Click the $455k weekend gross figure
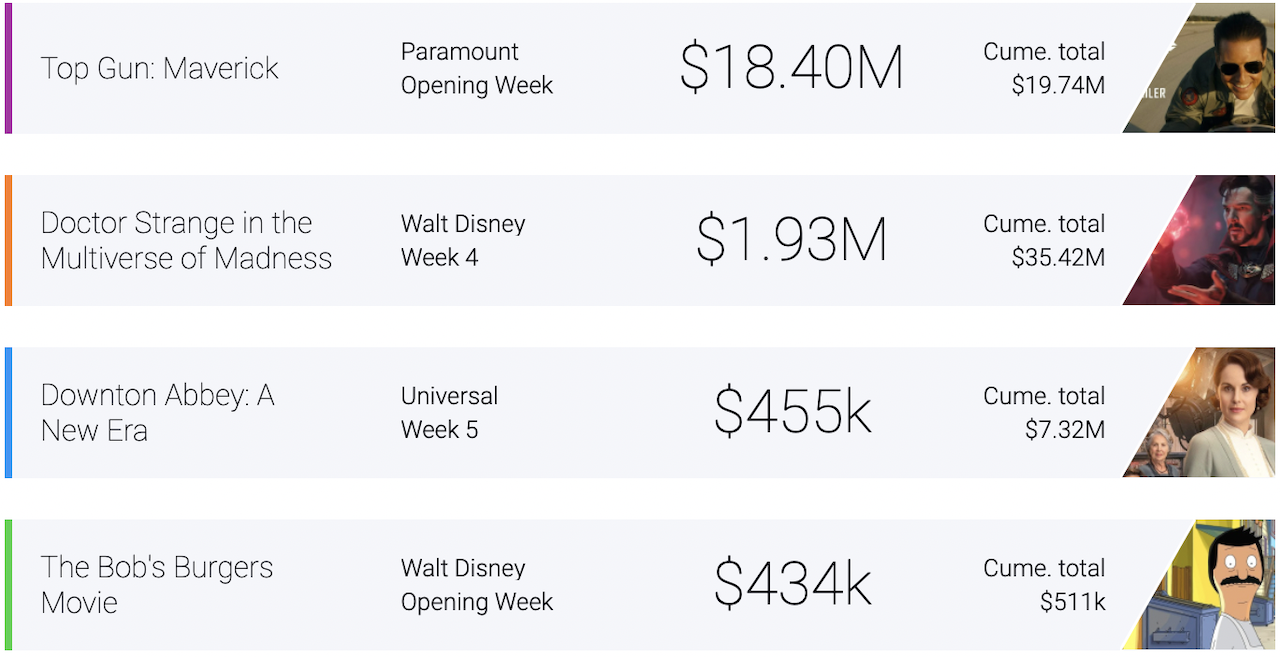Screen dimensions: 1280x657 (792, 412)
